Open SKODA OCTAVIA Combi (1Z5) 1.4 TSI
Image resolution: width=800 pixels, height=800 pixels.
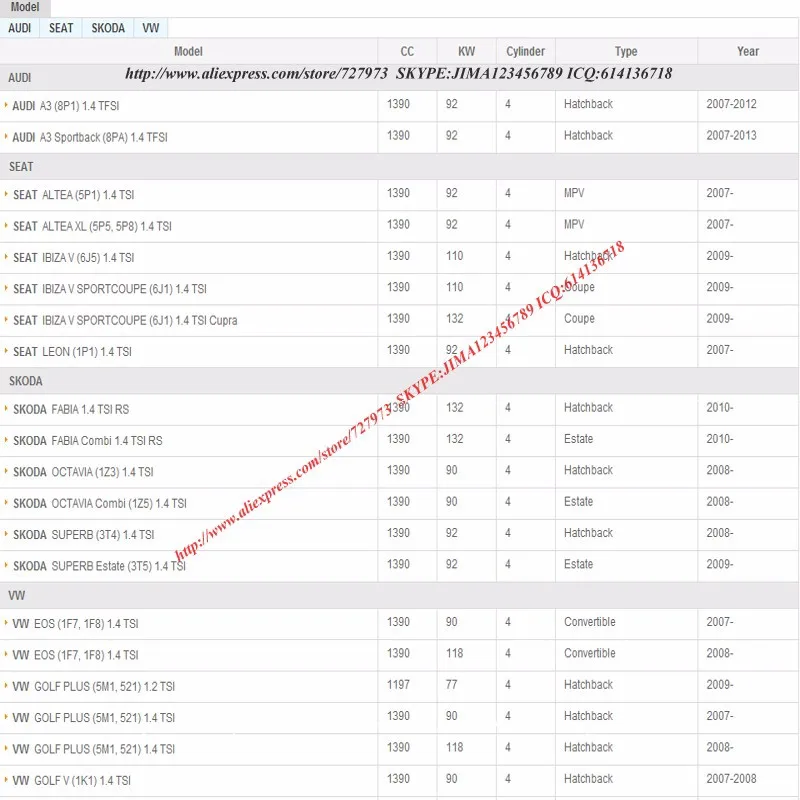(x=100, y=504)
